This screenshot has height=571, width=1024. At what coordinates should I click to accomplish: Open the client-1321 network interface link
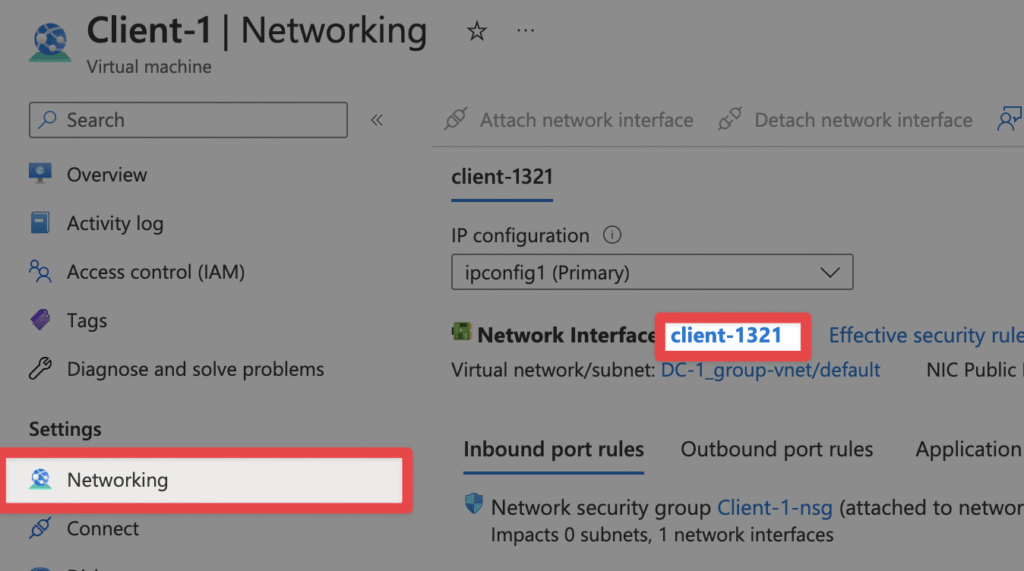726,335
